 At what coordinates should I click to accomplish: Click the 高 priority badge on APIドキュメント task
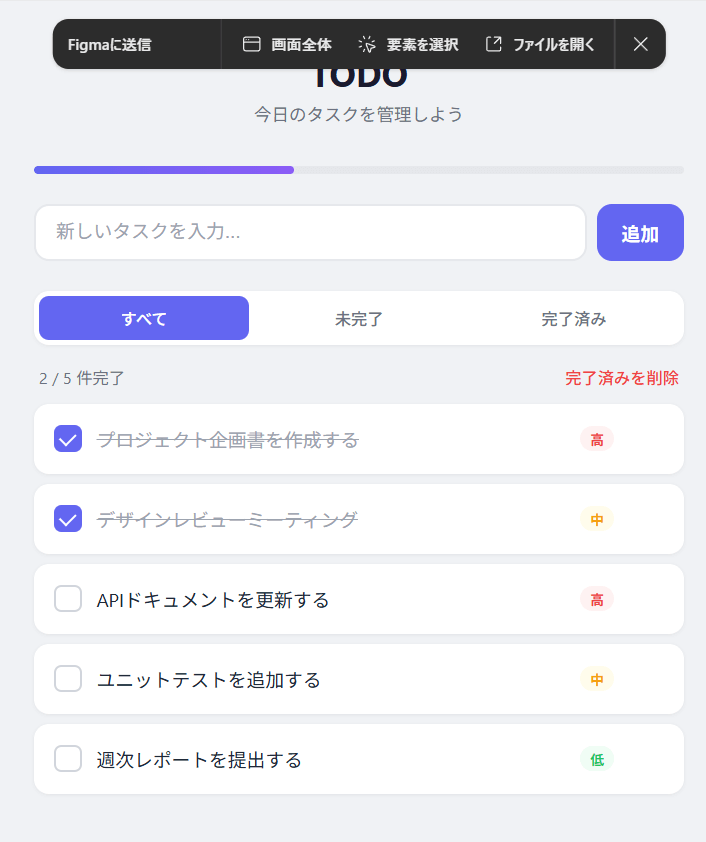click(x=597, y=599)
